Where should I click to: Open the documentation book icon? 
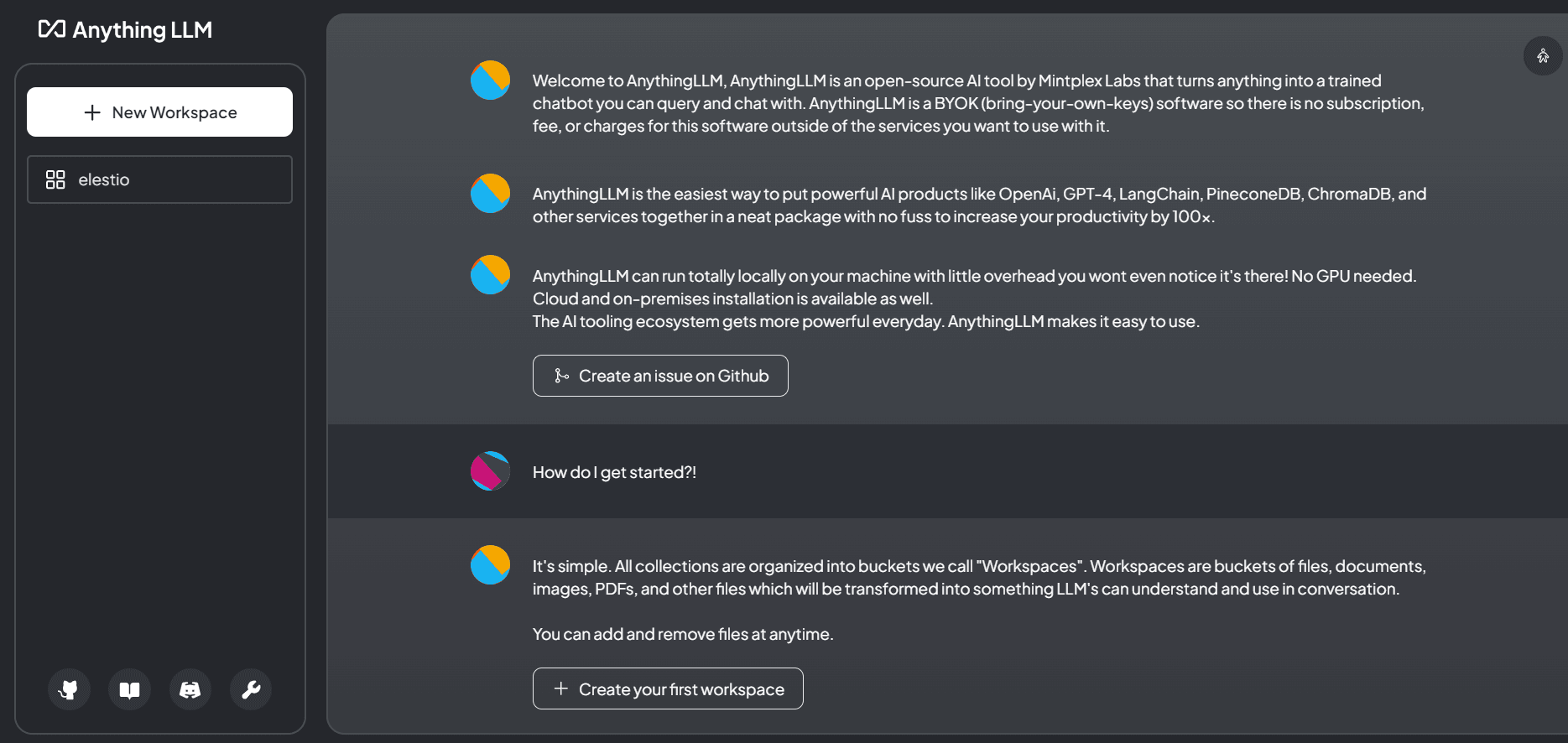129,689
